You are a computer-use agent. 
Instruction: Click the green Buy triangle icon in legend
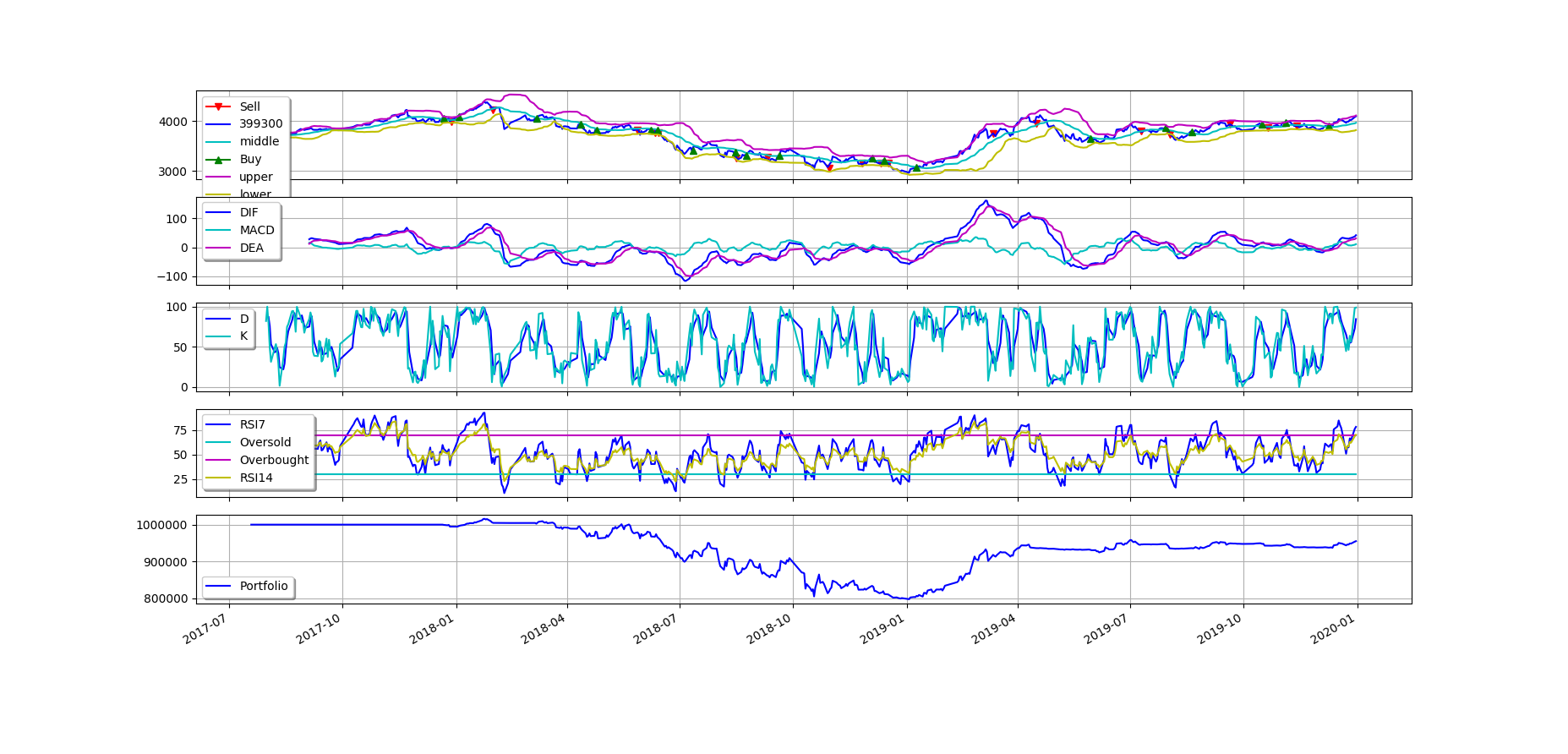218,160
